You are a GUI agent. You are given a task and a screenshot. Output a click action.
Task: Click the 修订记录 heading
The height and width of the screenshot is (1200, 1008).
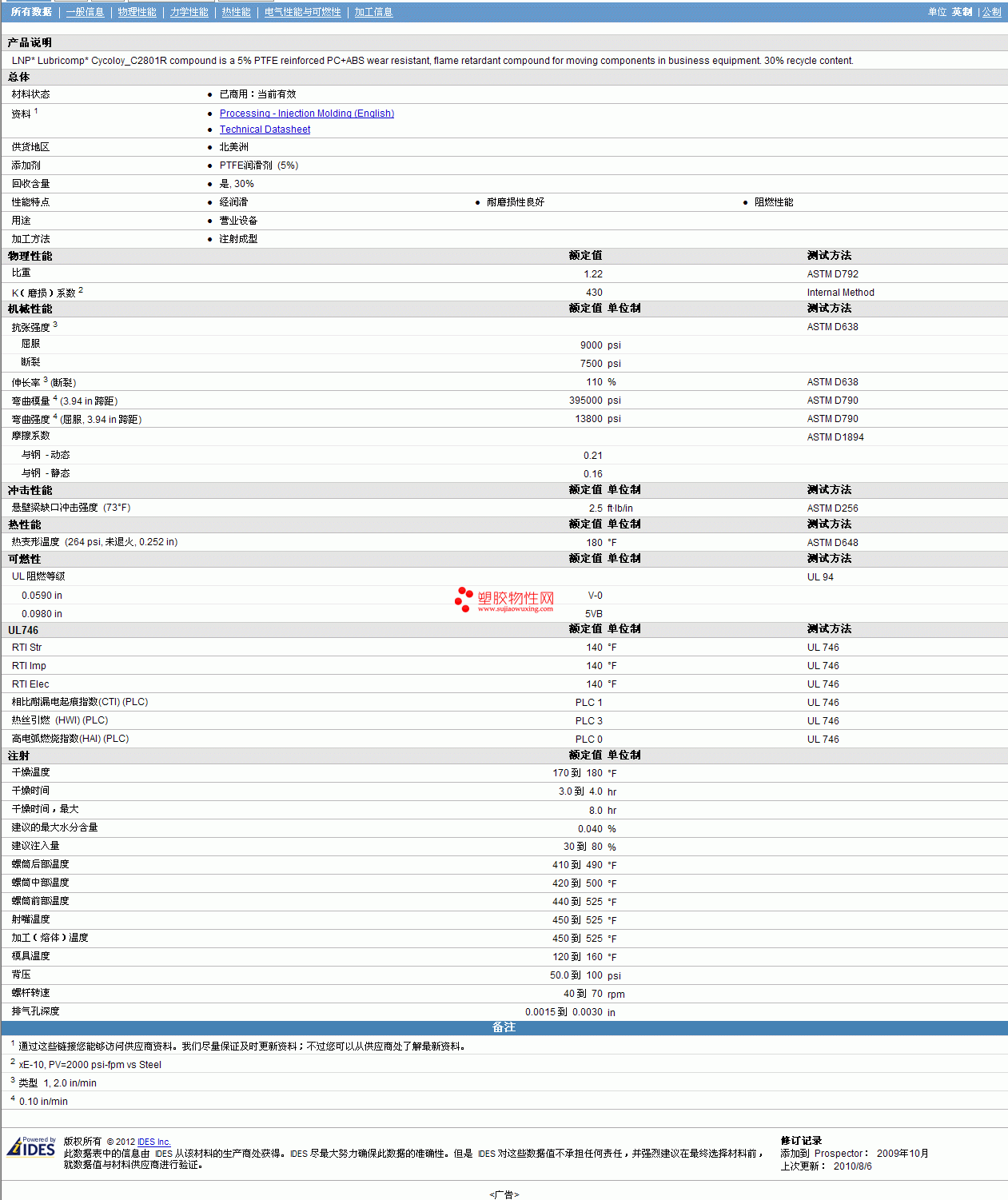[x=801, y=1141]
